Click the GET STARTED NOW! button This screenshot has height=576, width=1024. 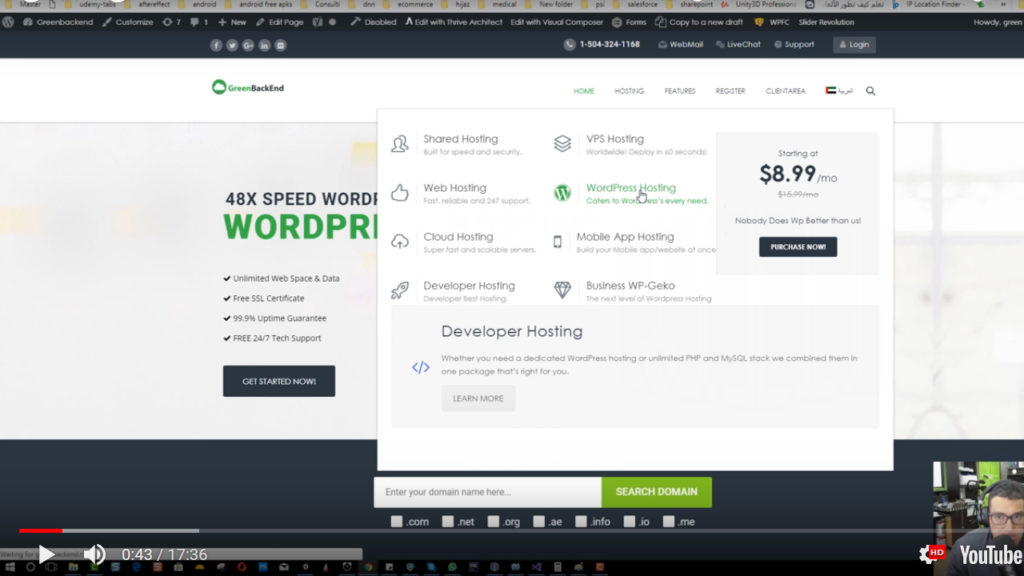[279, 381]
